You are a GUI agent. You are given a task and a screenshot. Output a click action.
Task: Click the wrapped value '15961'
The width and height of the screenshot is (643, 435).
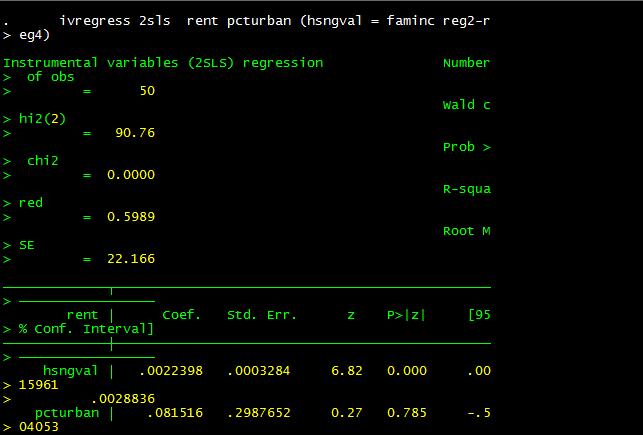pos(39,385)
